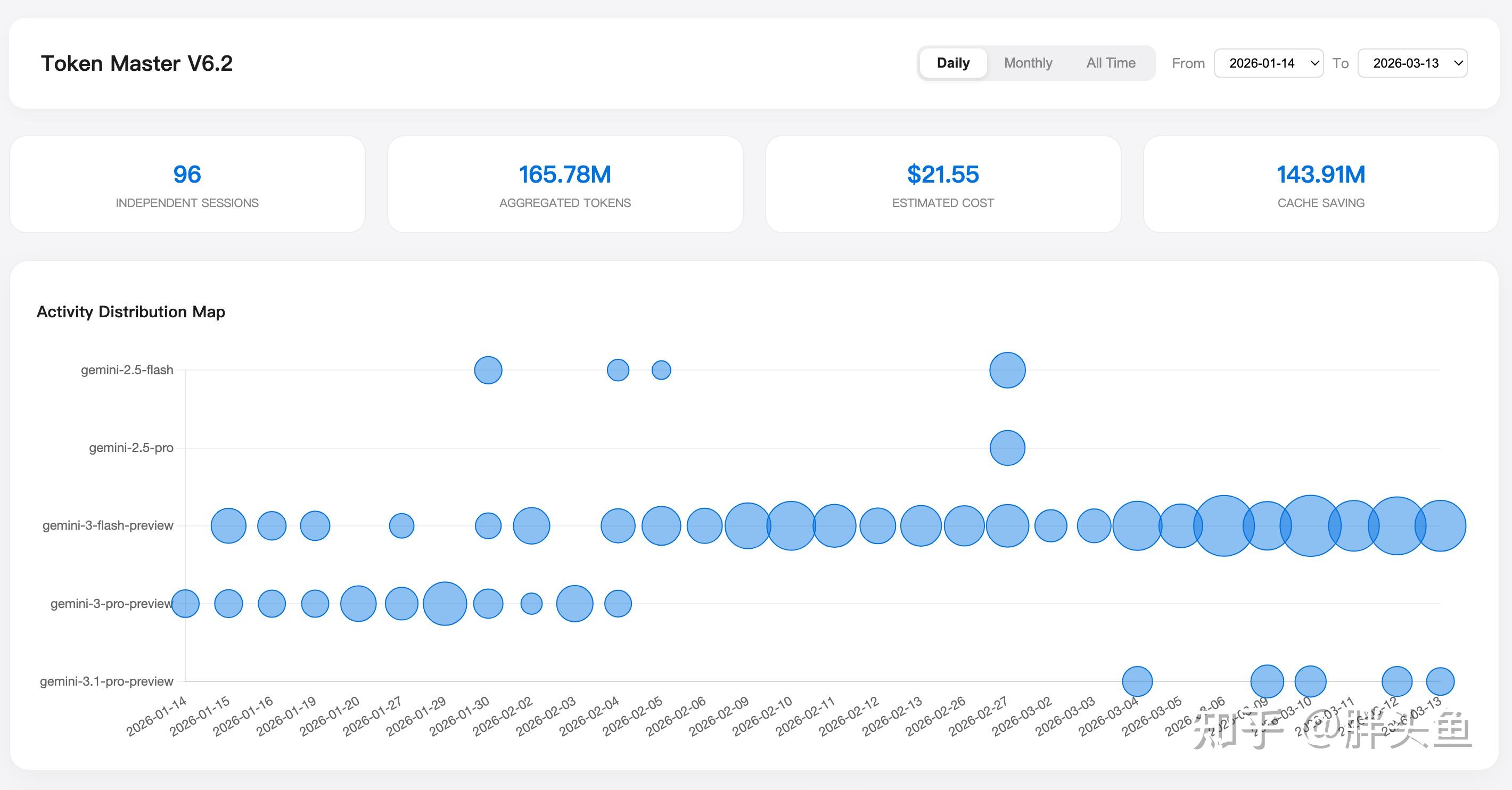The height and width of the screenshot is (790, 1512).
Task: Click the $21.55 Estimated Cost card
Action: click(x=943, y=184)
